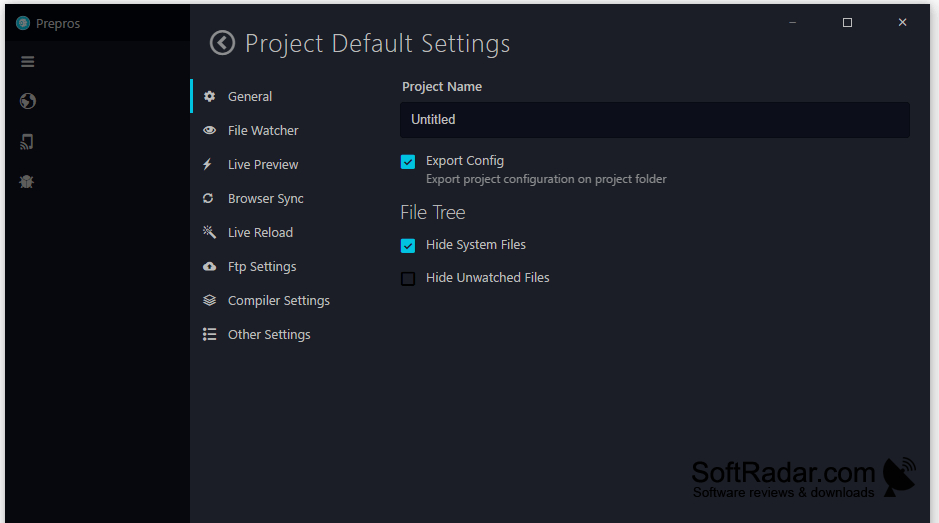Click the lightning bolt Live Preview icon
This screenshot has width=939, height=523.
[x=207, y=164]
